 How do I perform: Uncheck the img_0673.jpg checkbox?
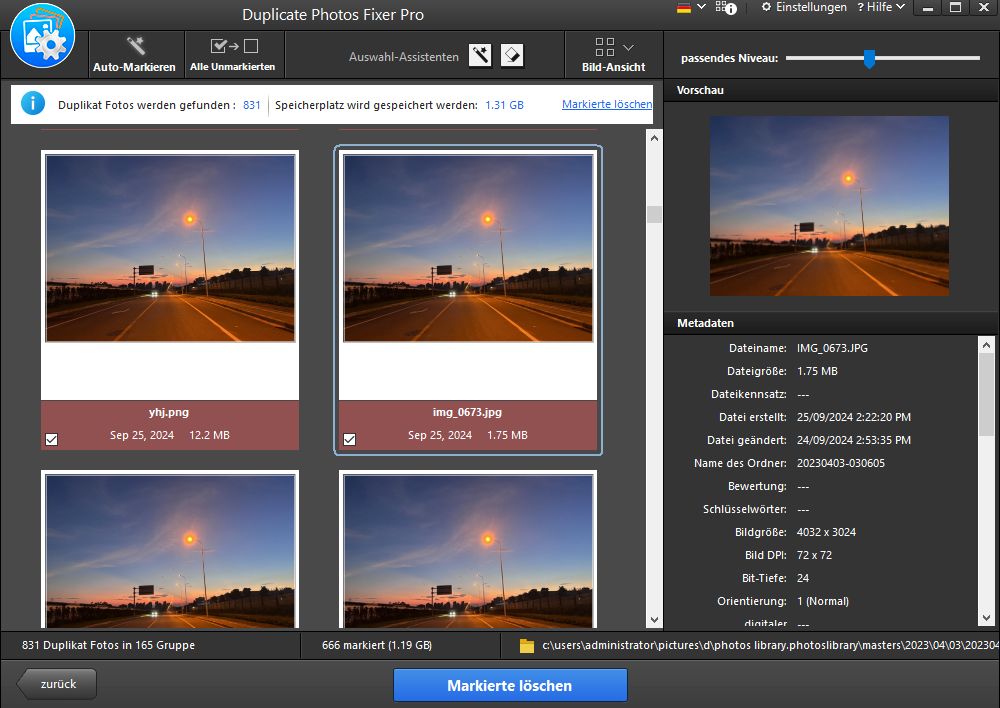(x=349, y=437)
